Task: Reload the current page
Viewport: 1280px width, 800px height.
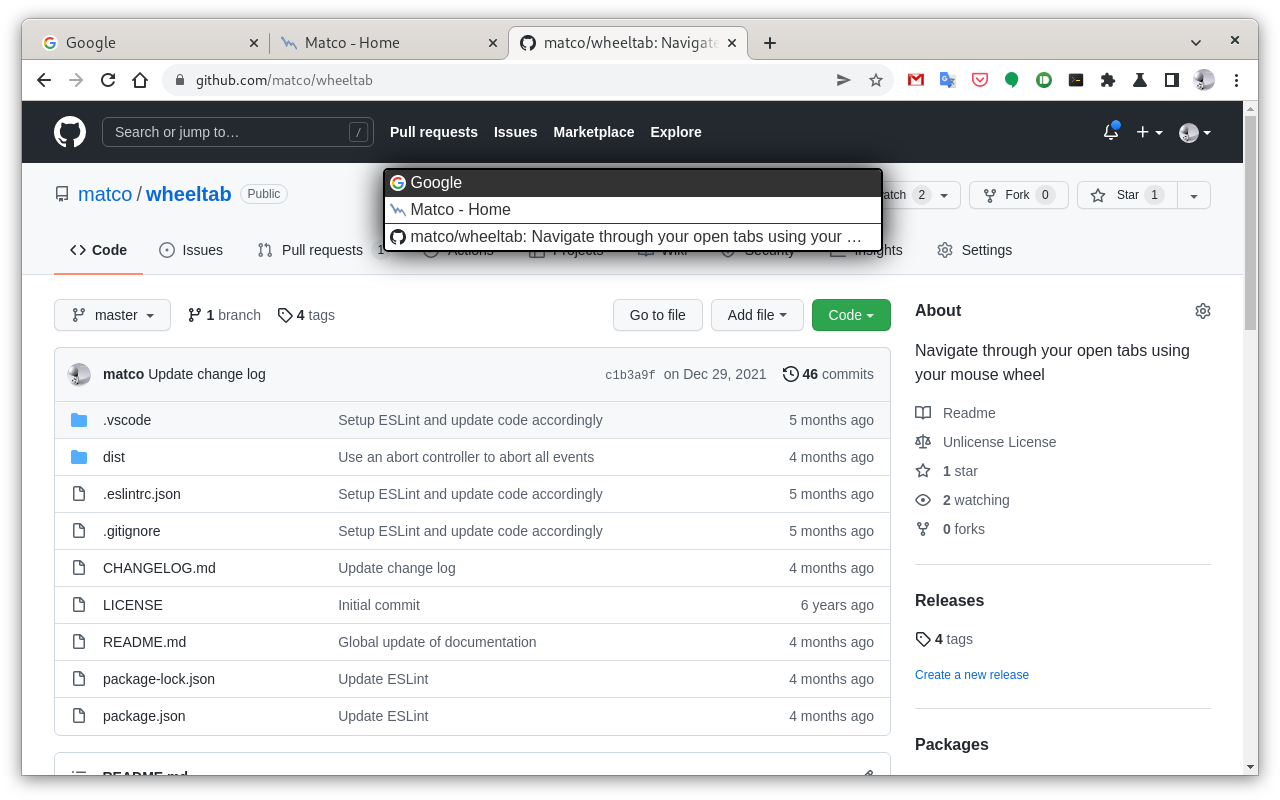Action: (108, 80)
